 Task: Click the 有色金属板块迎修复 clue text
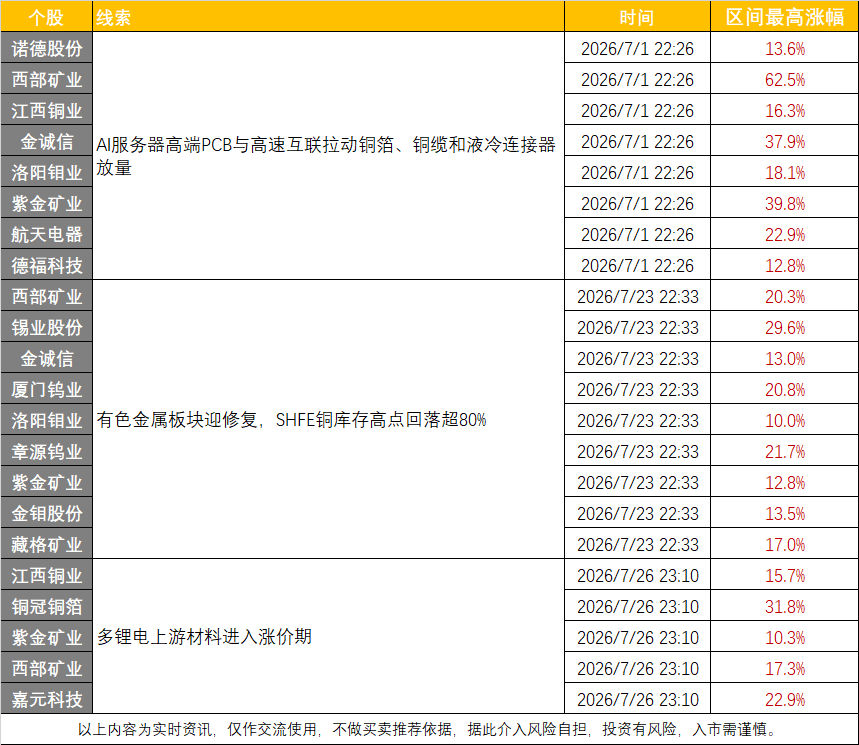[291, 420]
